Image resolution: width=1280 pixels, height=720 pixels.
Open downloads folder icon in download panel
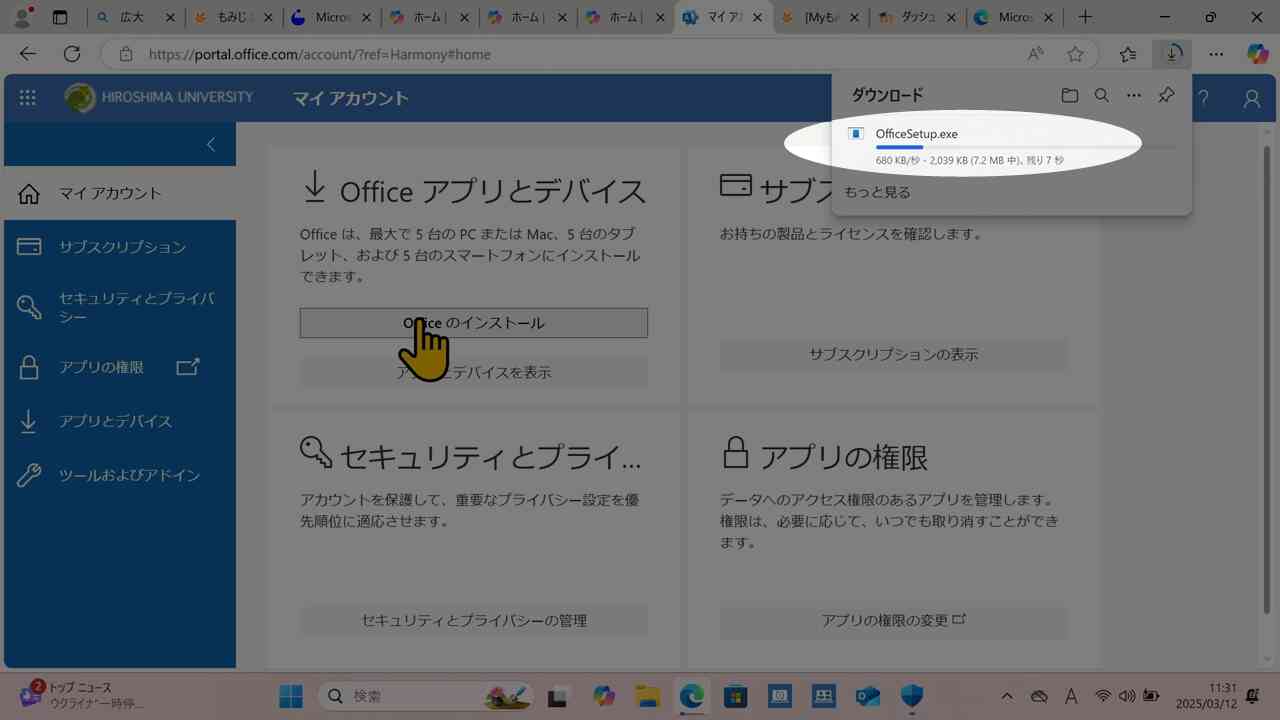coord(1069,95)
